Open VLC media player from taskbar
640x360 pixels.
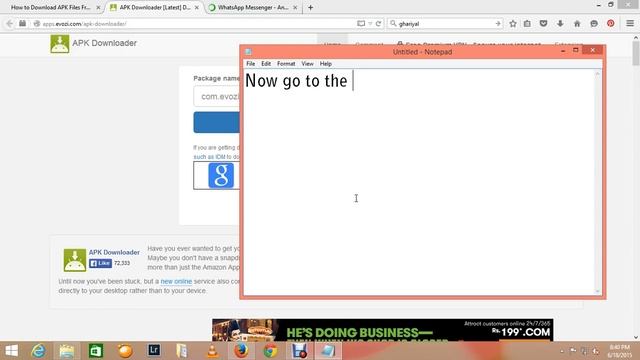[x=213, y=351]
